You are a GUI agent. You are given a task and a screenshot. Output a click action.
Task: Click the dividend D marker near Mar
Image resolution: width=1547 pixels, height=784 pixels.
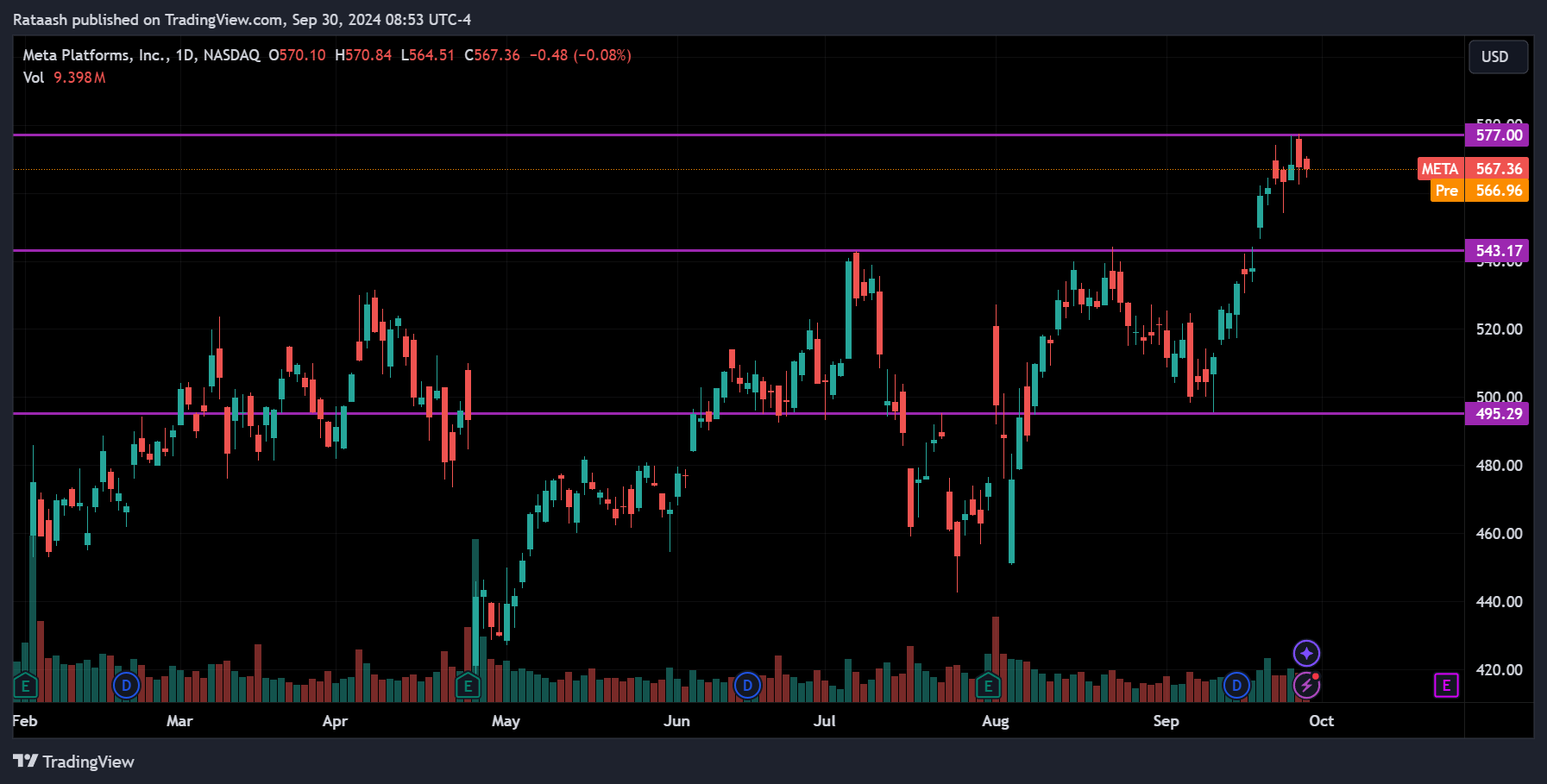tap(126, 686)
